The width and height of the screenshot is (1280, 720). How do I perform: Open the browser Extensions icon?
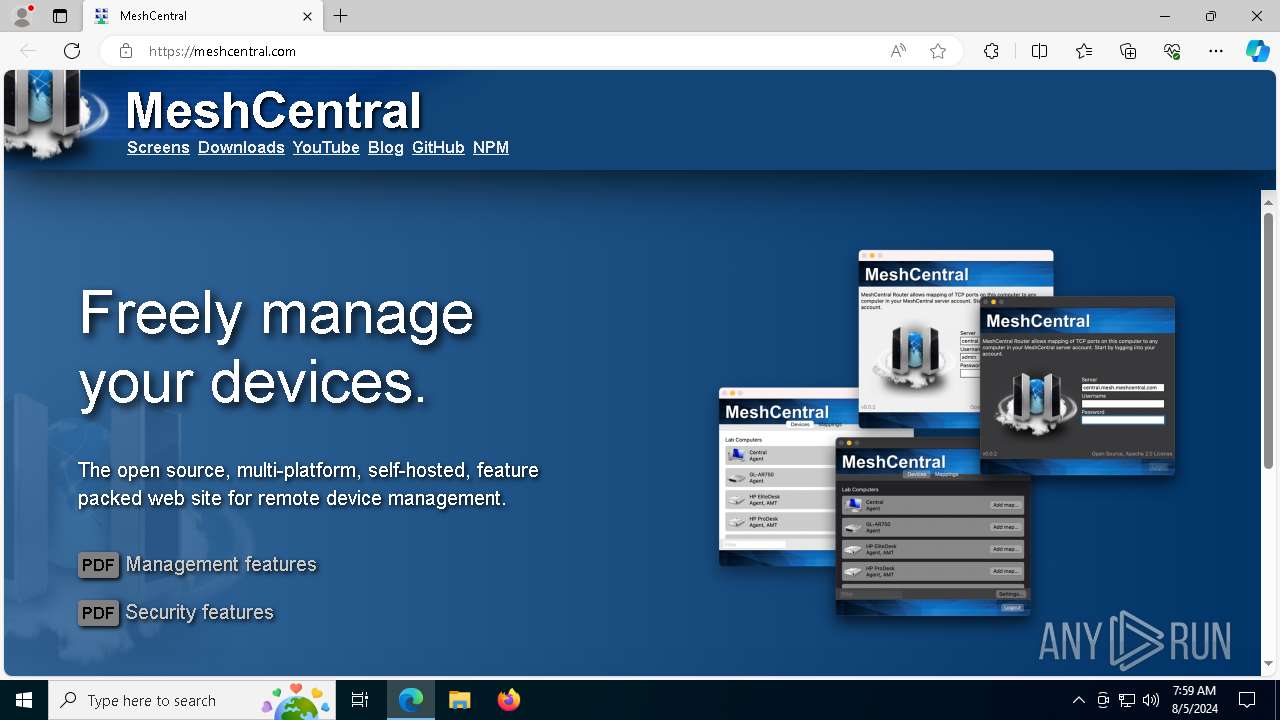tap(991, 51)
